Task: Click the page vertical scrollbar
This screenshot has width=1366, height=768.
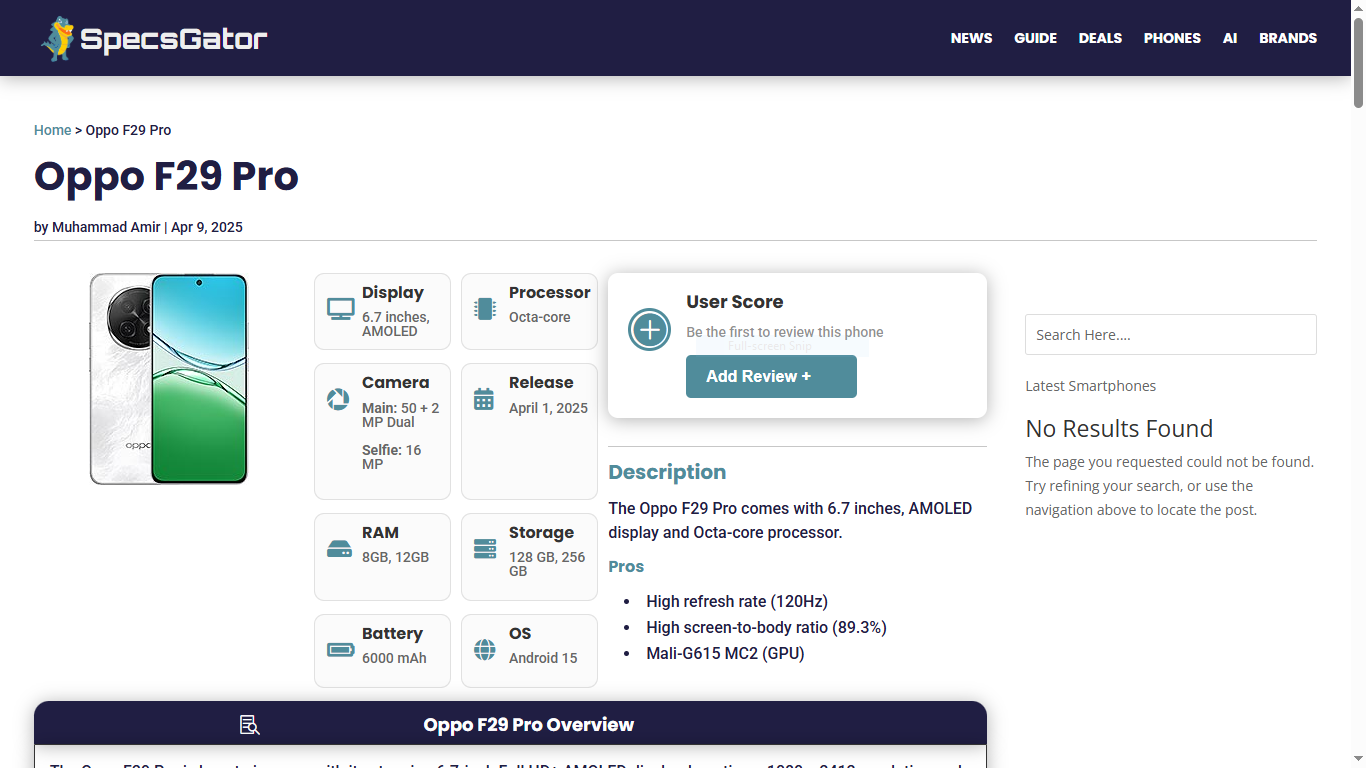Action: click(x=1358, y=400)
